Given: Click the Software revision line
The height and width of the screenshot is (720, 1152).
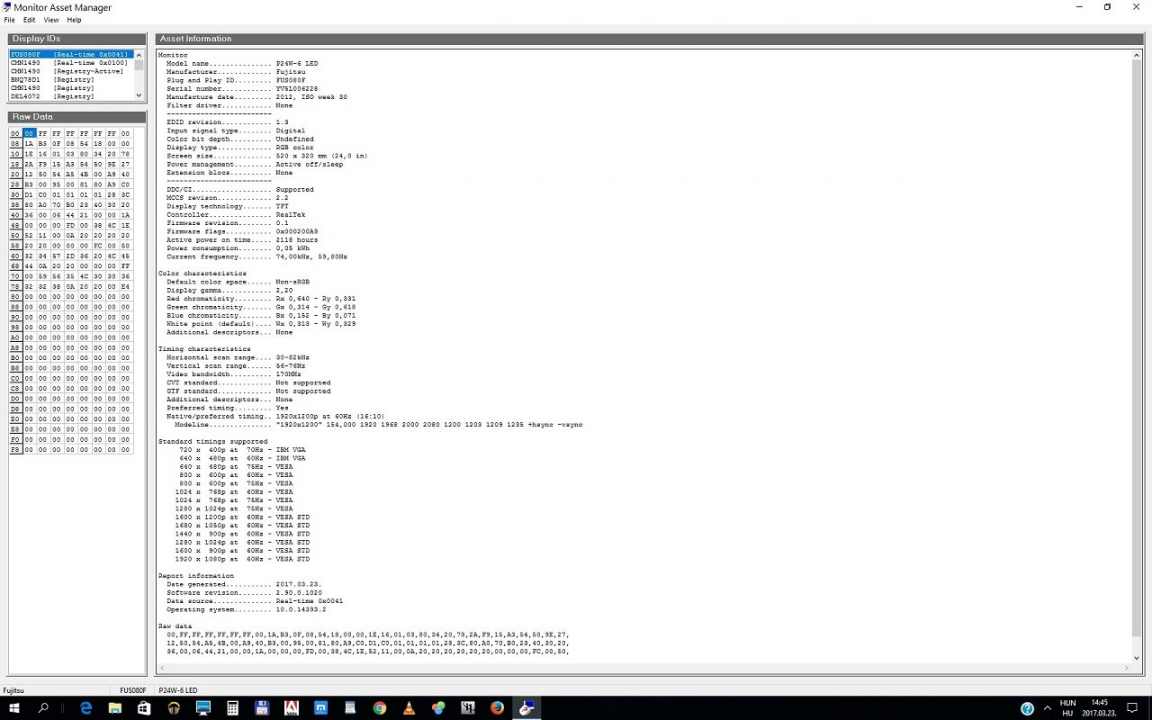Looking at the screenshot, I should [245, 592].
